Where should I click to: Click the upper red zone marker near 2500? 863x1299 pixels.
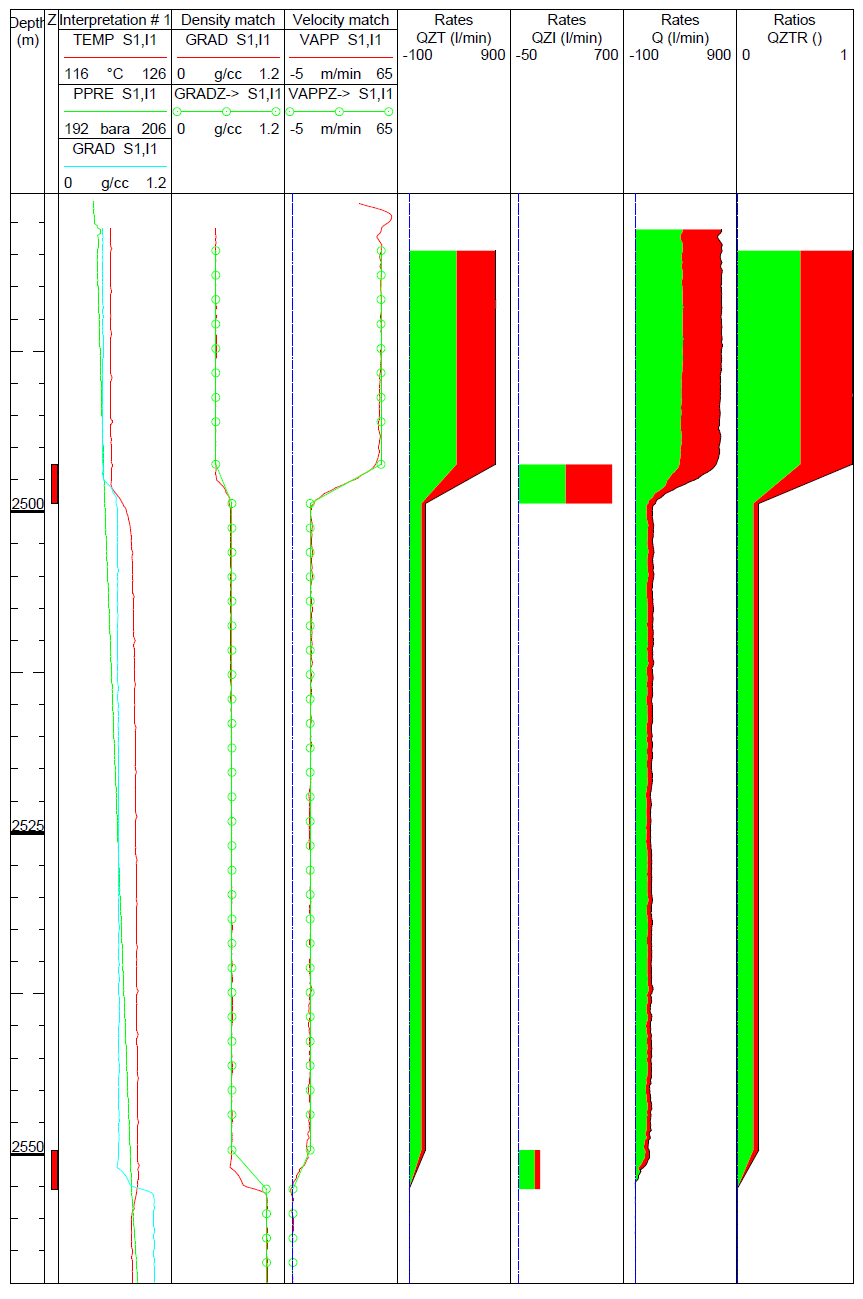(x=54, y=483)
